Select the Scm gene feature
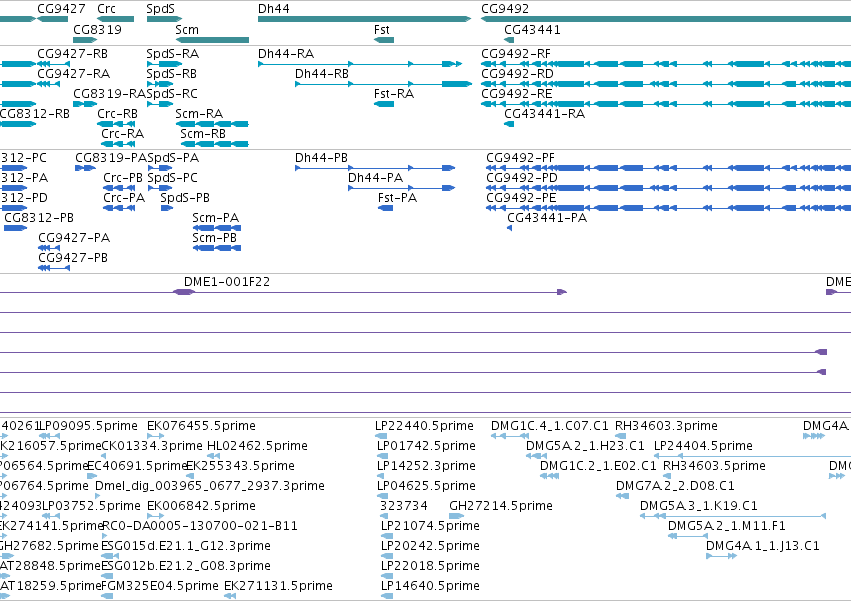 (x=212, y=40)
